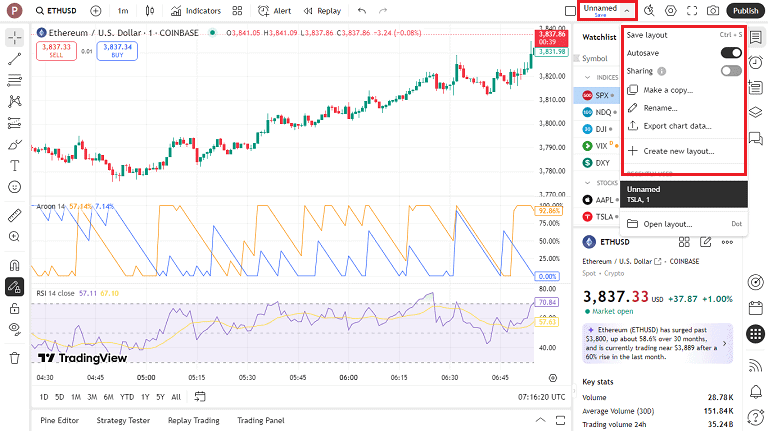
Task: Open the notifications bell icon
Action: 756,391
